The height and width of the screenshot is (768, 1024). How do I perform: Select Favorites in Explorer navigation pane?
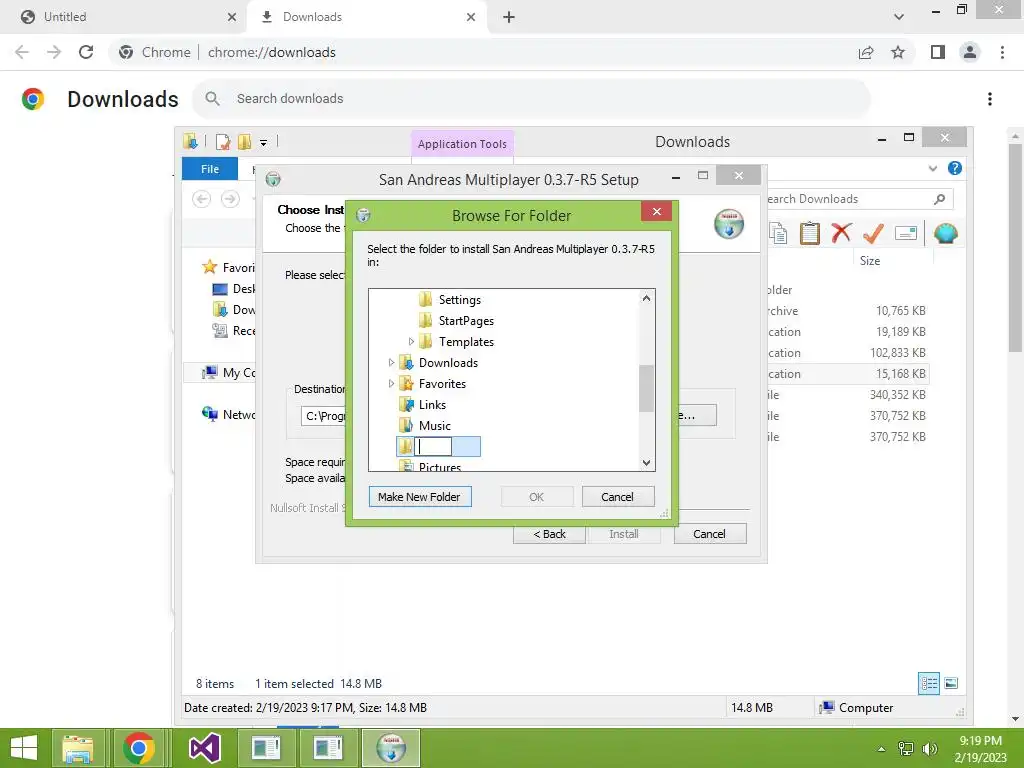(229, 267)
